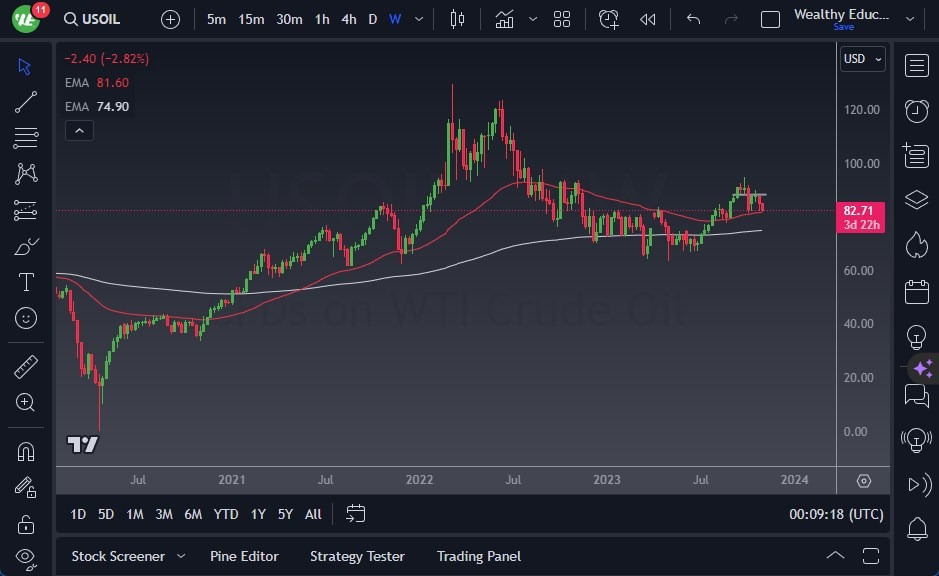Open the Watchlist panel

pyautogui.click(x=917, y=64)
